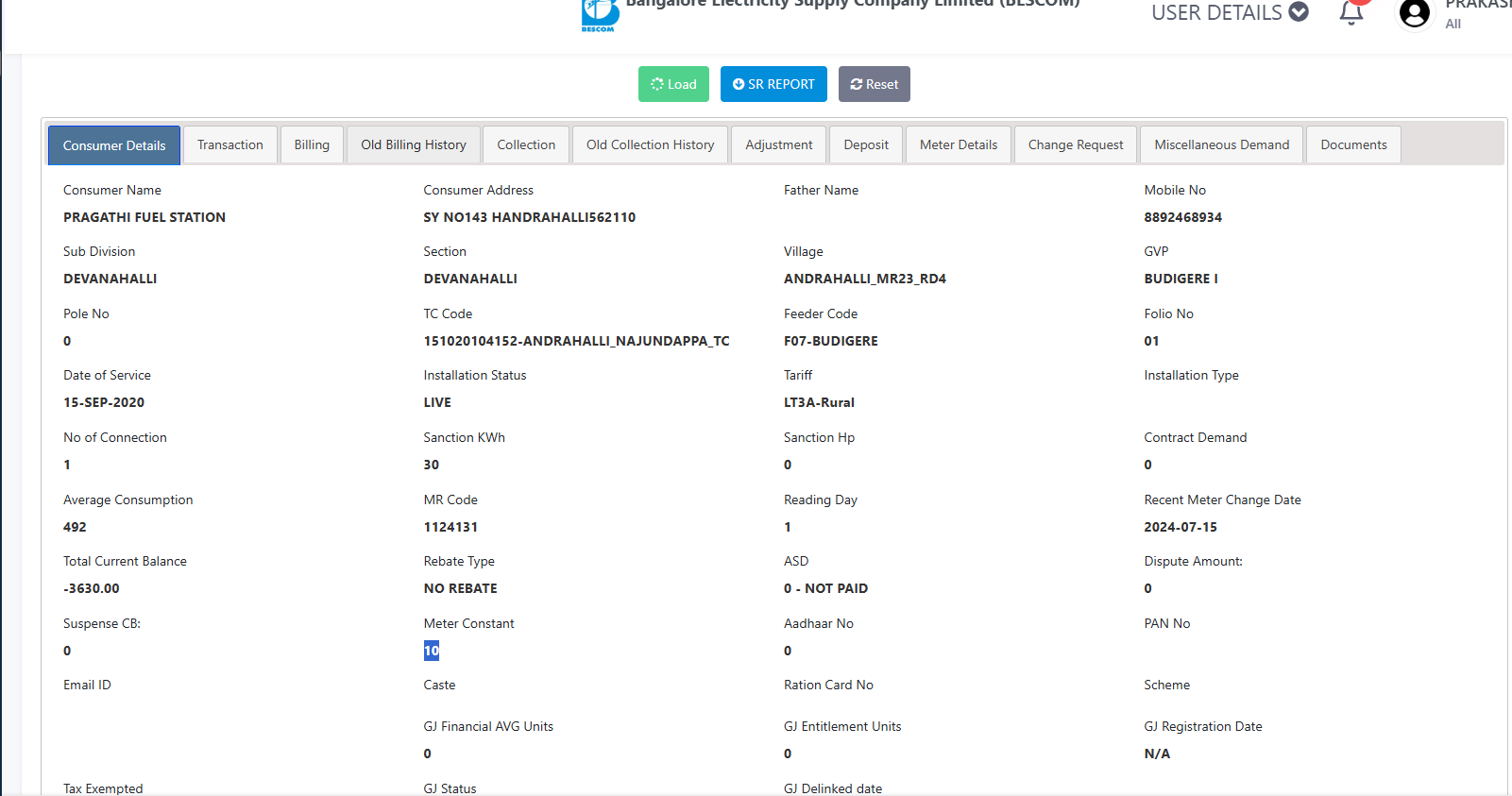The height and width of the screenshot is (796, 1512).
Task: Click the Folio No value 01
Action: (x=1151, y=341)
